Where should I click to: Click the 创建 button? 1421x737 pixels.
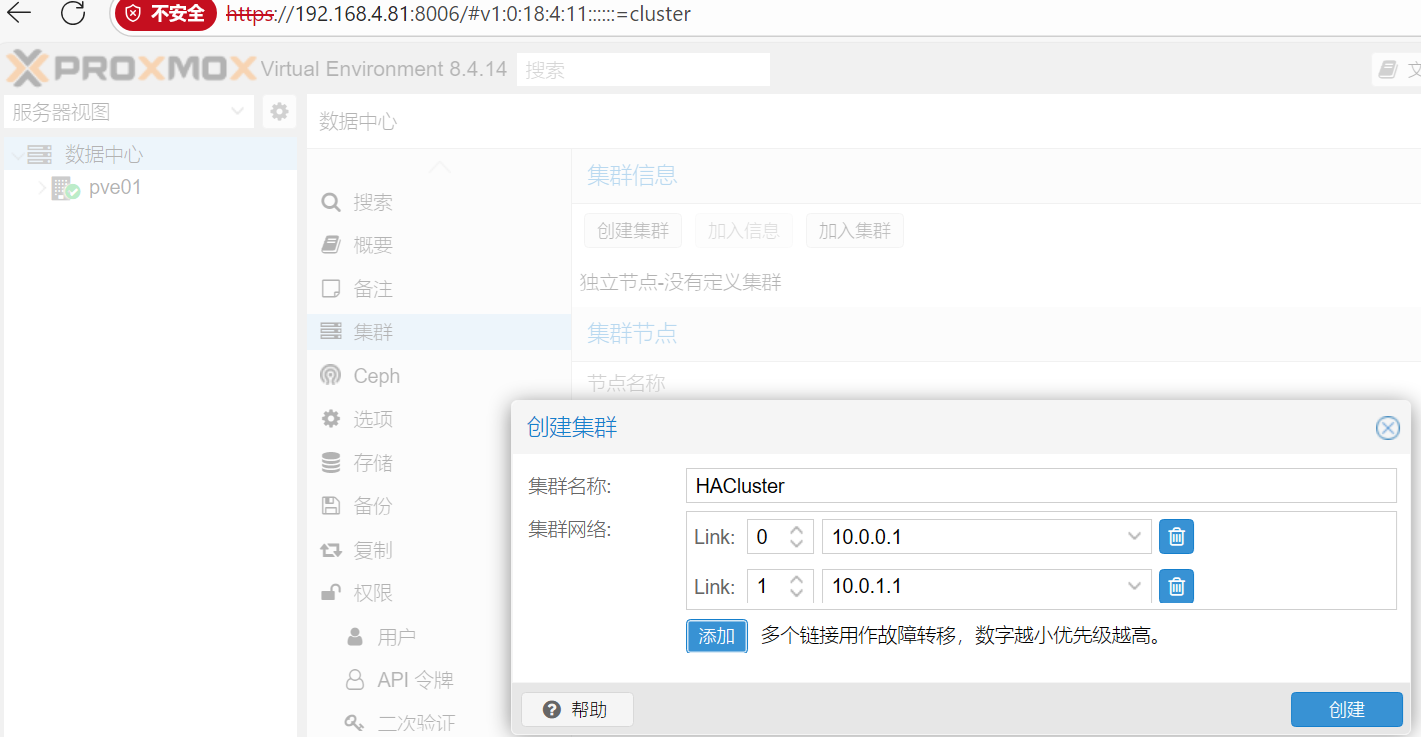click(x=1346, y=709)
